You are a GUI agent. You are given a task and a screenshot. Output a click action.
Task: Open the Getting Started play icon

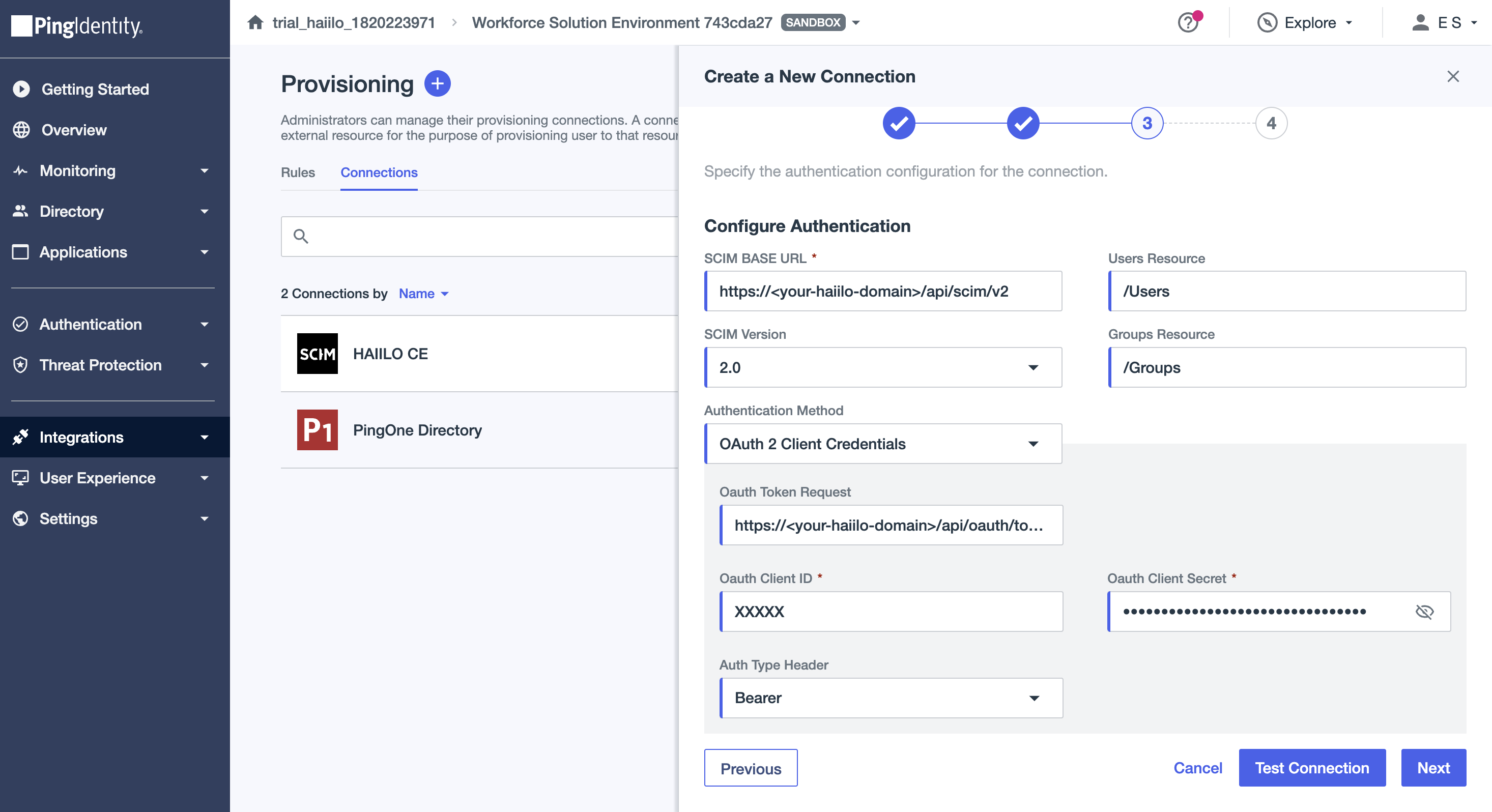point(21,89)
